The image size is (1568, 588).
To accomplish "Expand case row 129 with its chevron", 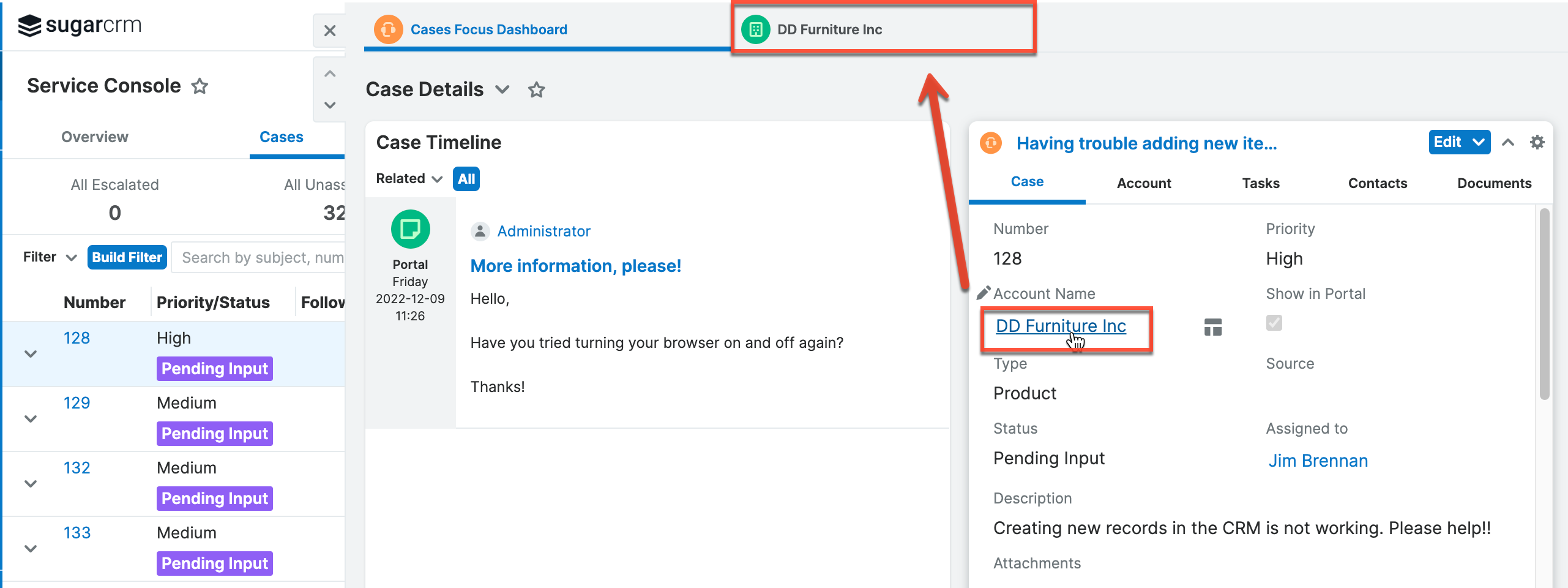I will (30, 418).
